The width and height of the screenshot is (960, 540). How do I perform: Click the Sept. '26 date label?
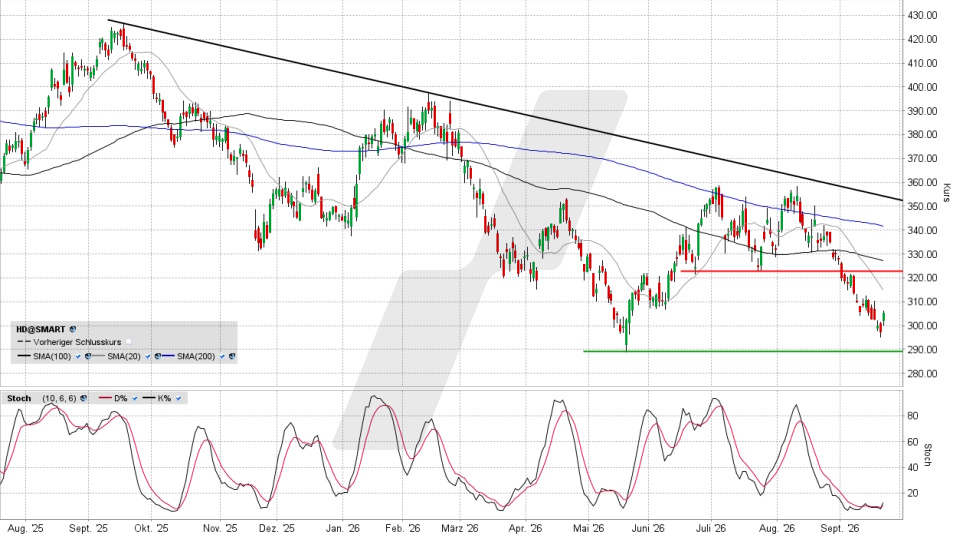click(839, 528)
